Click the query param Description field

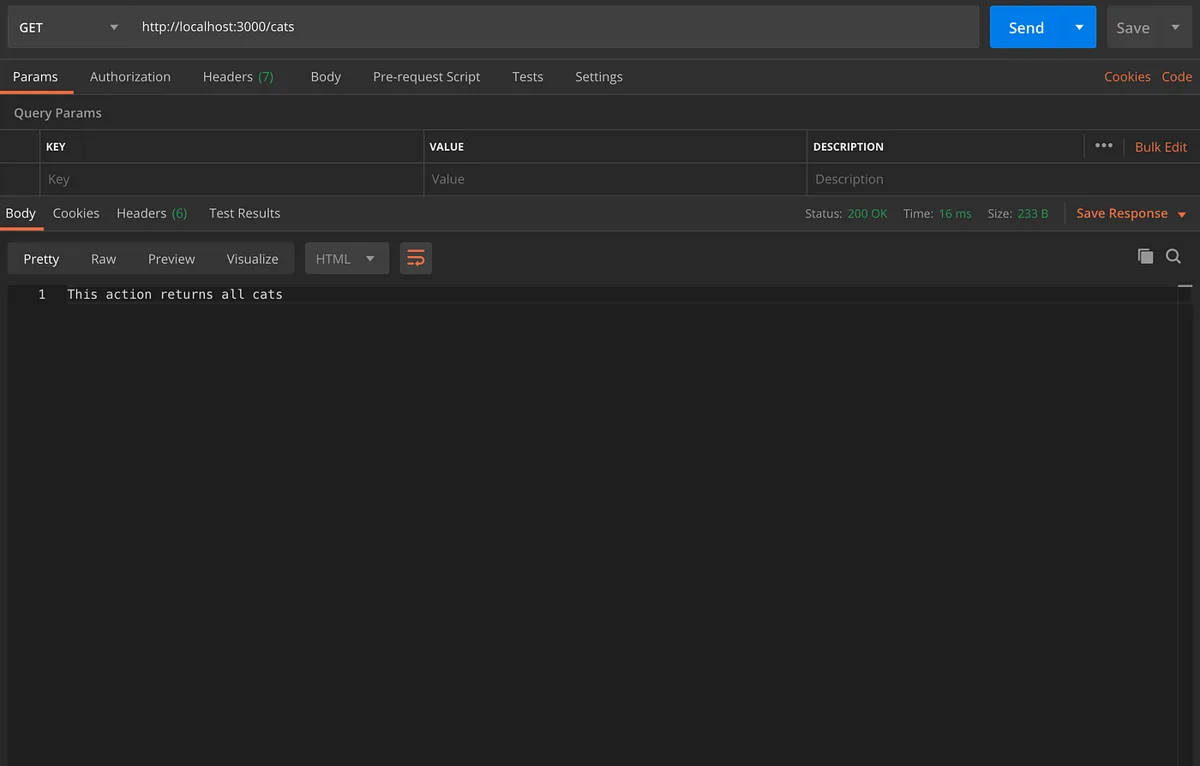1001,180
